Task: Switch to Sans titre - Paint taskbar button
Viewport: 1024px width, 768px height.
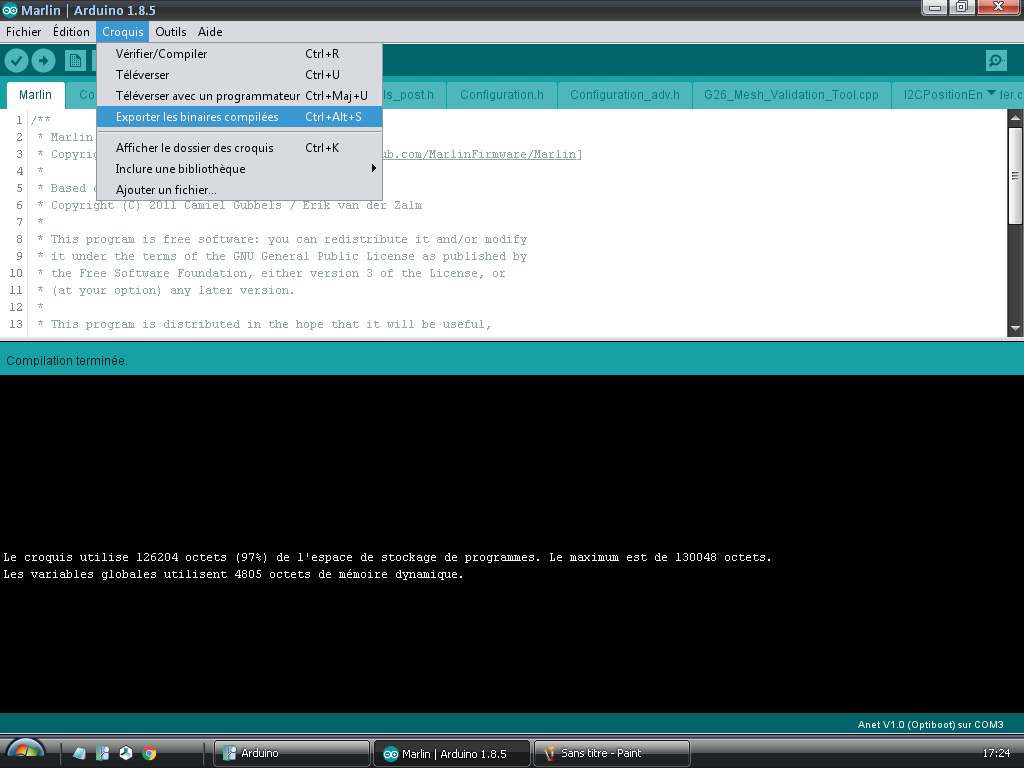Action: click(612, 753)
